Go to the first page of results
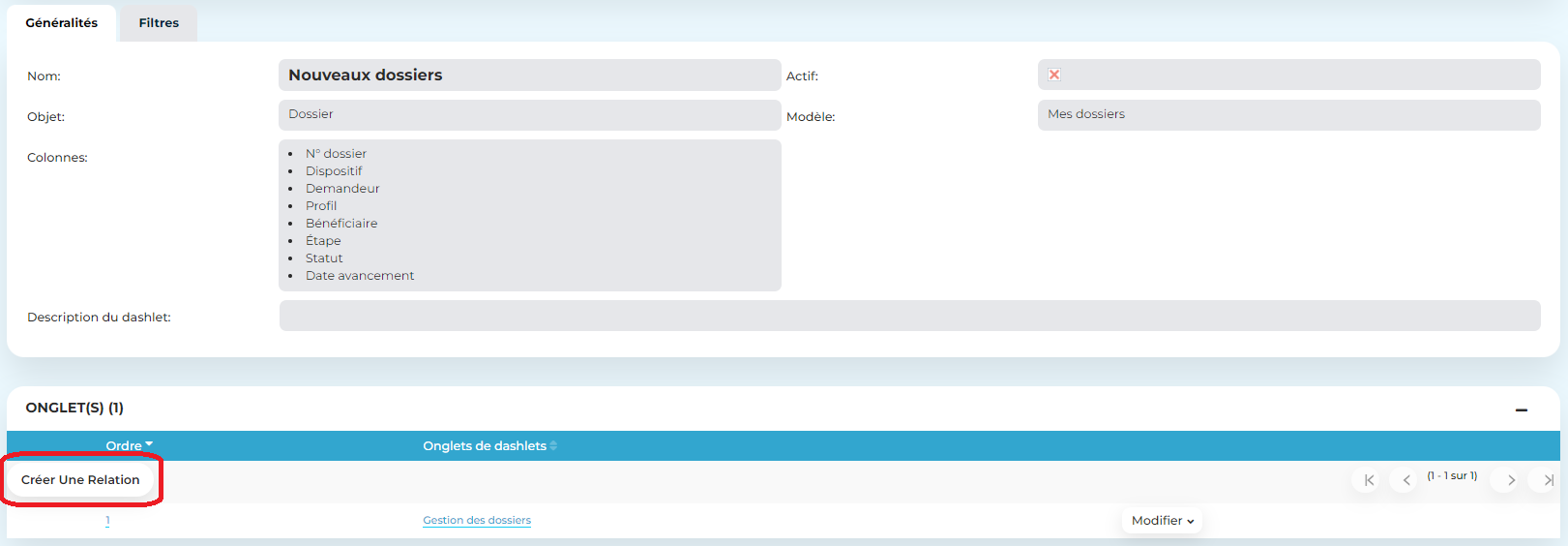 1368,480
